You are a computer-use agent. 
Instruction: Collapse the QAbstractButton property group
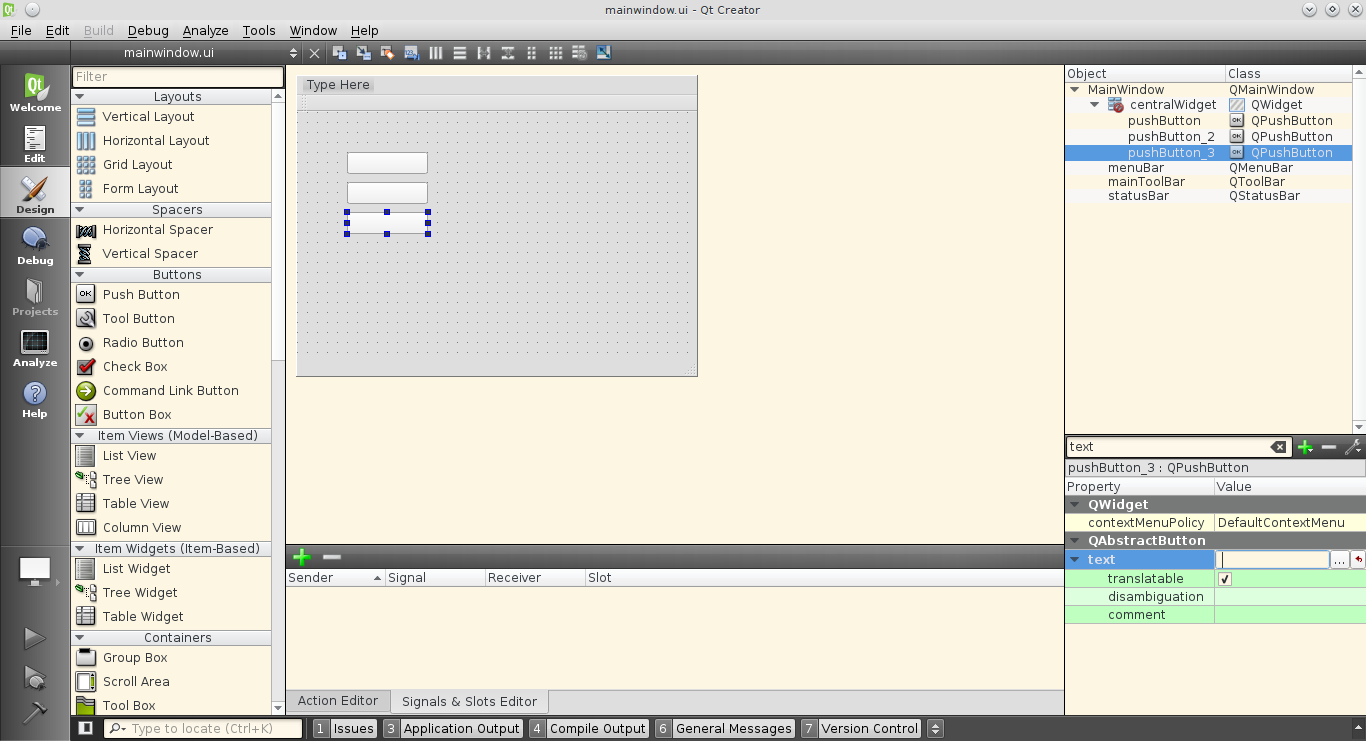pyautogui.click(x=1076, y=541)
